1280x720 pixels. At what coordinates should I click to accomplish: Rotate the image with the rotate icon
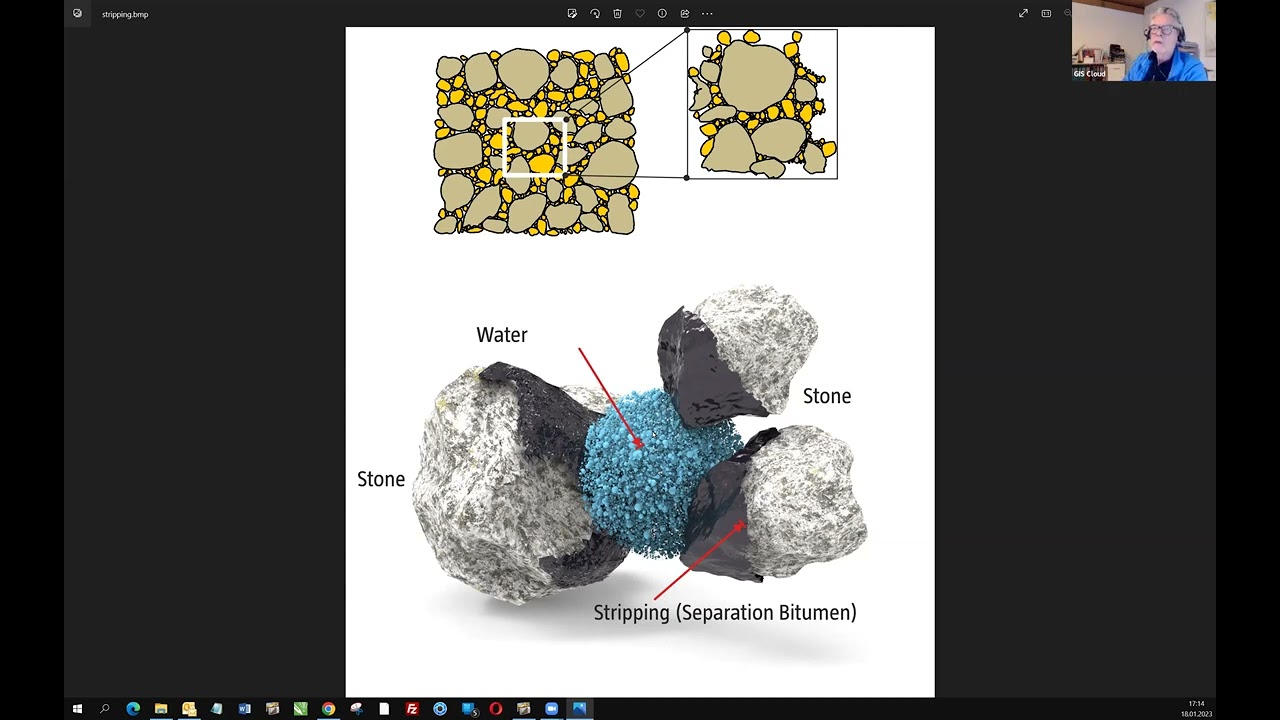click(x=595, y=13)
